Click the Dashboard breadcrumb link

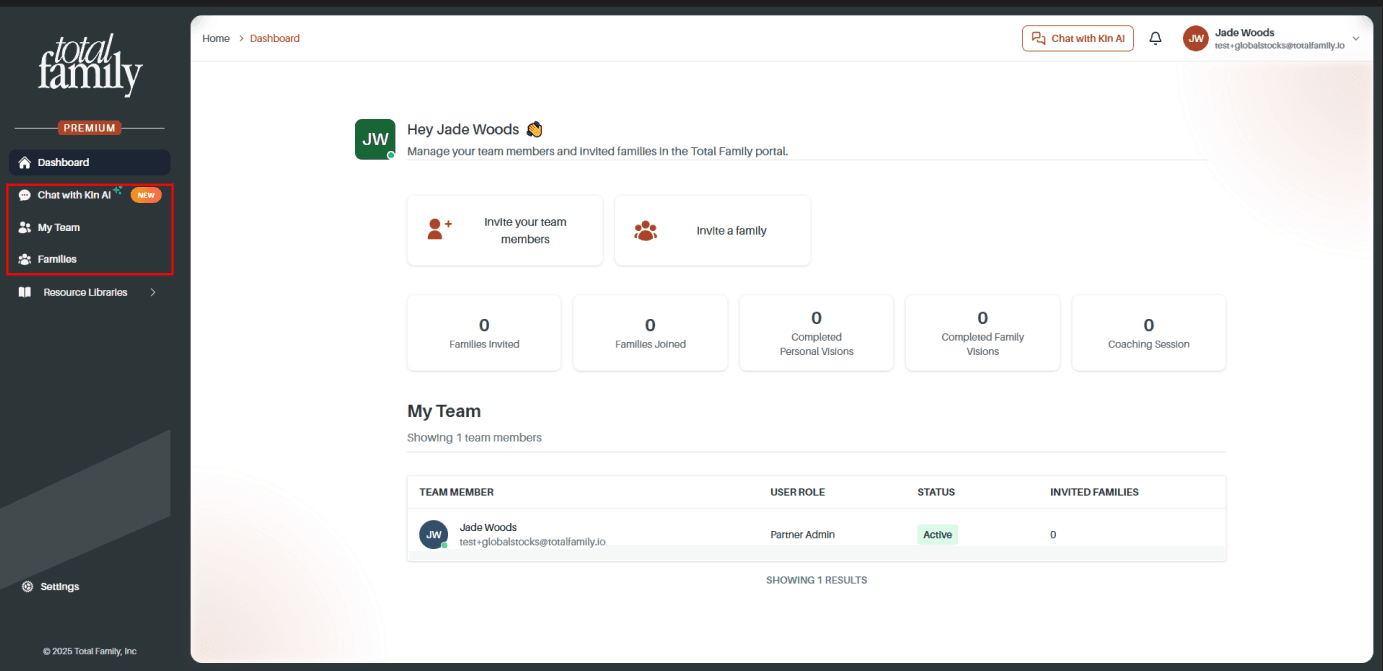click(275, 38)
